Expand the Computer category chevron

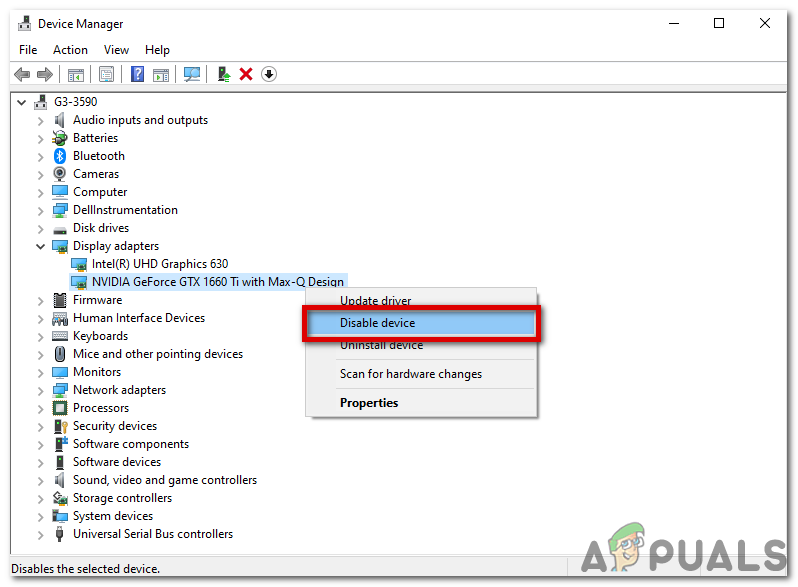coord(41,193)
